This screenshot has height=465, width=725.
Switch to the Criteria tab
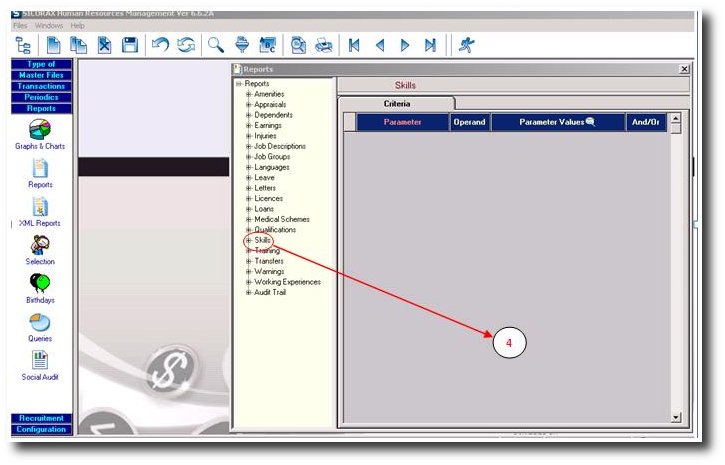click(x=396, y=103)
